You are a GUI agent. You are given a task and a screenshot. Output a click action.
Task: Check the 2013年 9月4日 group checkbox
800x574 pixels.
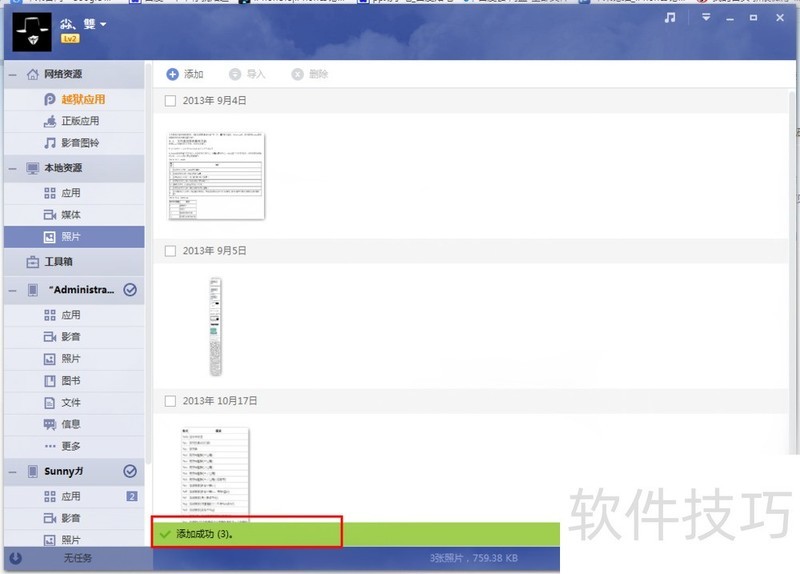click(x=170, y=101)
